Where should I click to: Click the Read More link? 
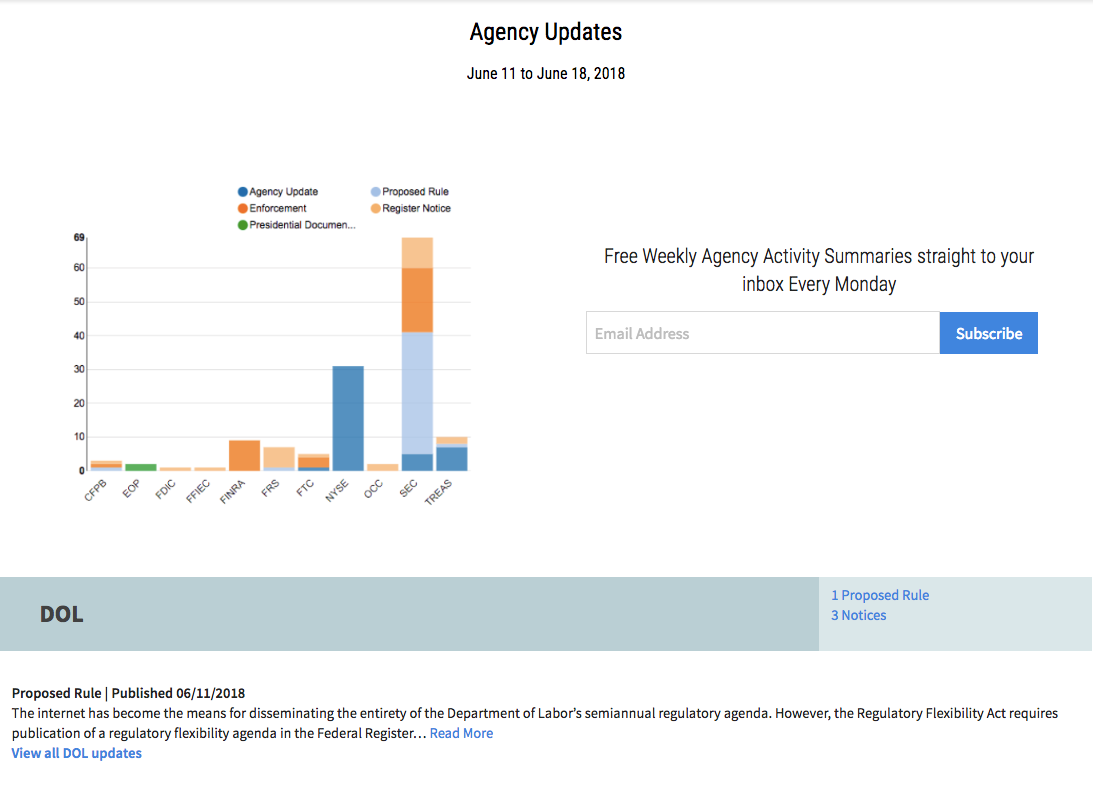[x=461, y=733]
